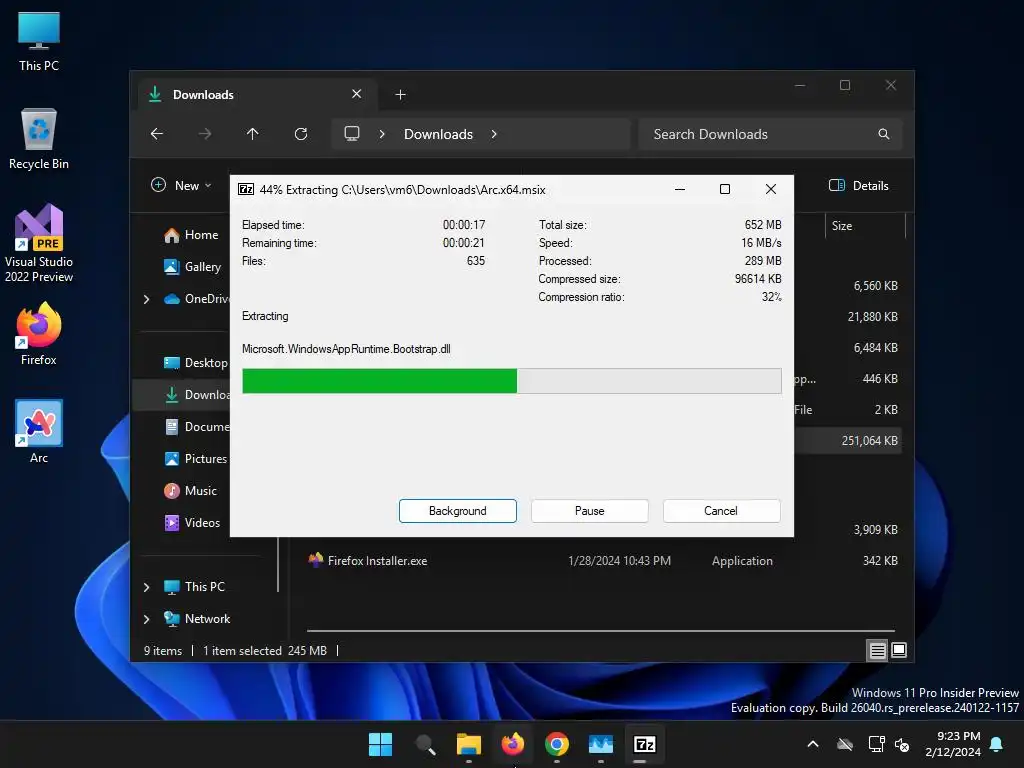The image size is (1024, 768).
Task: Pause the 7-Zip extraction
Action: pos(590,511)
